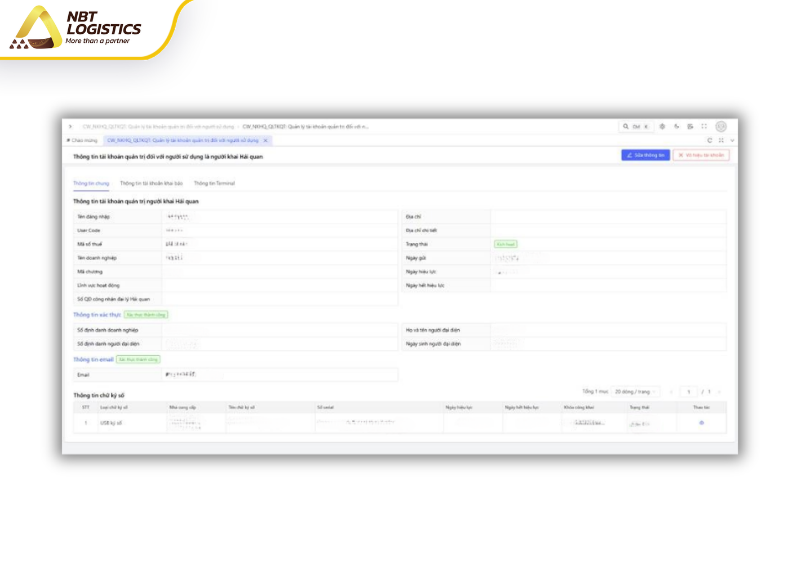Go to the previous page arrow in pagination
The image size is (800, 573).
click(x=671, y=392)
